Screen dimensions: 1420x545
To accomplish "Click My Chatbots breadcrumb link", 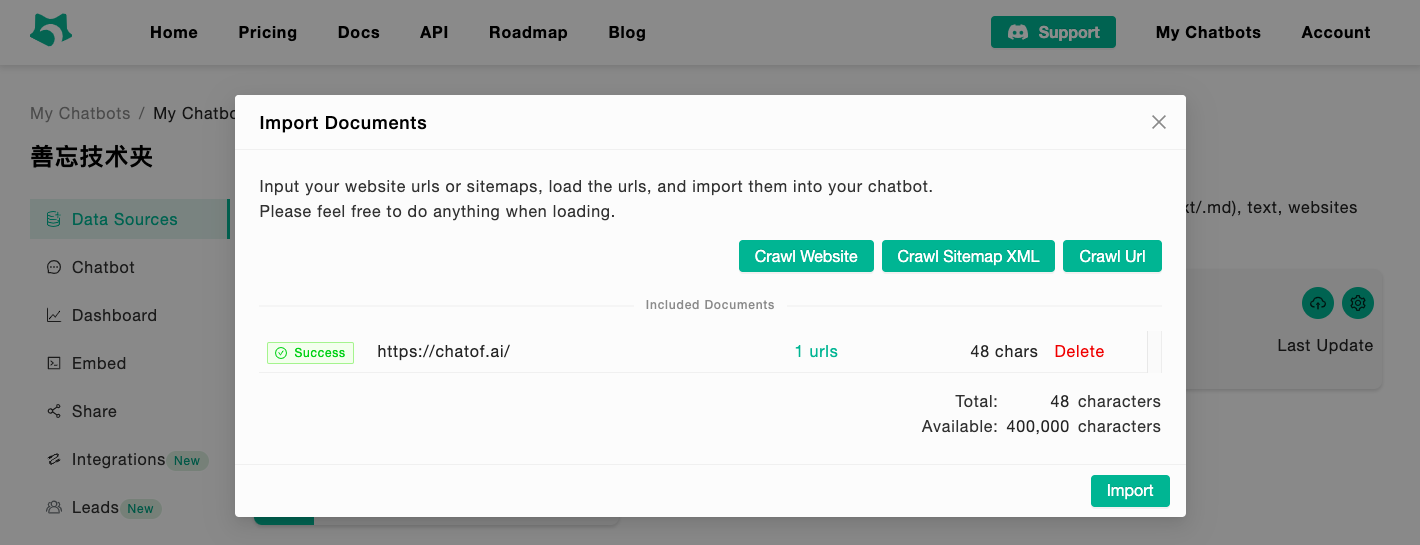I will coord(80,113).
